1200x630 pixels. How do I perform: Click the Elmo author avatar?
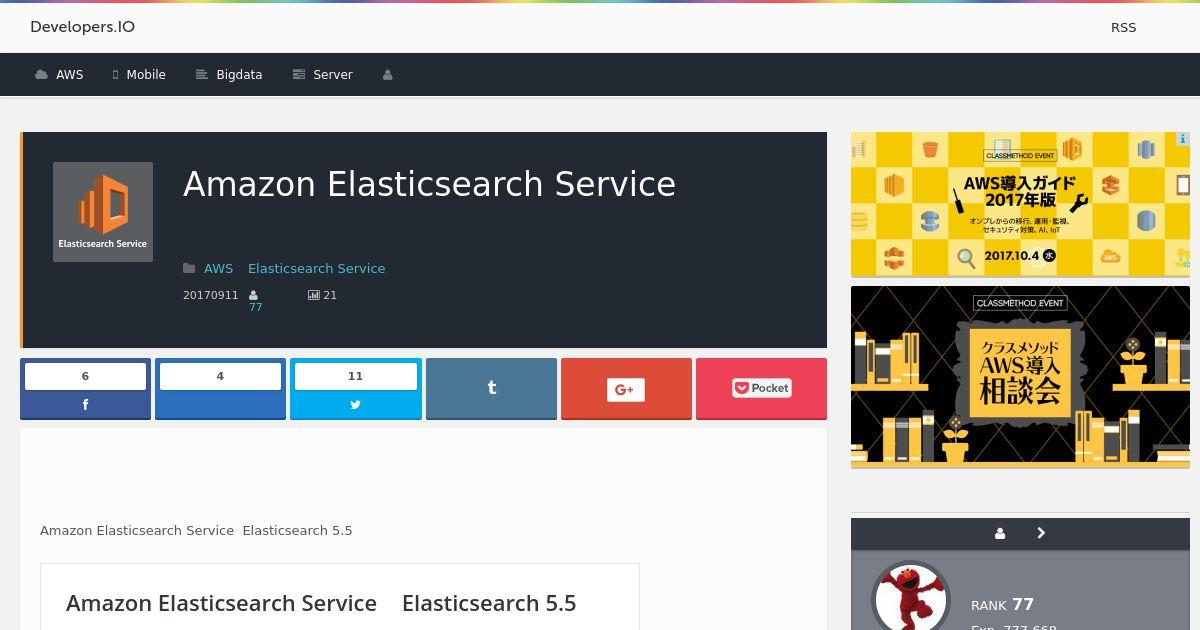click(910, 597)
